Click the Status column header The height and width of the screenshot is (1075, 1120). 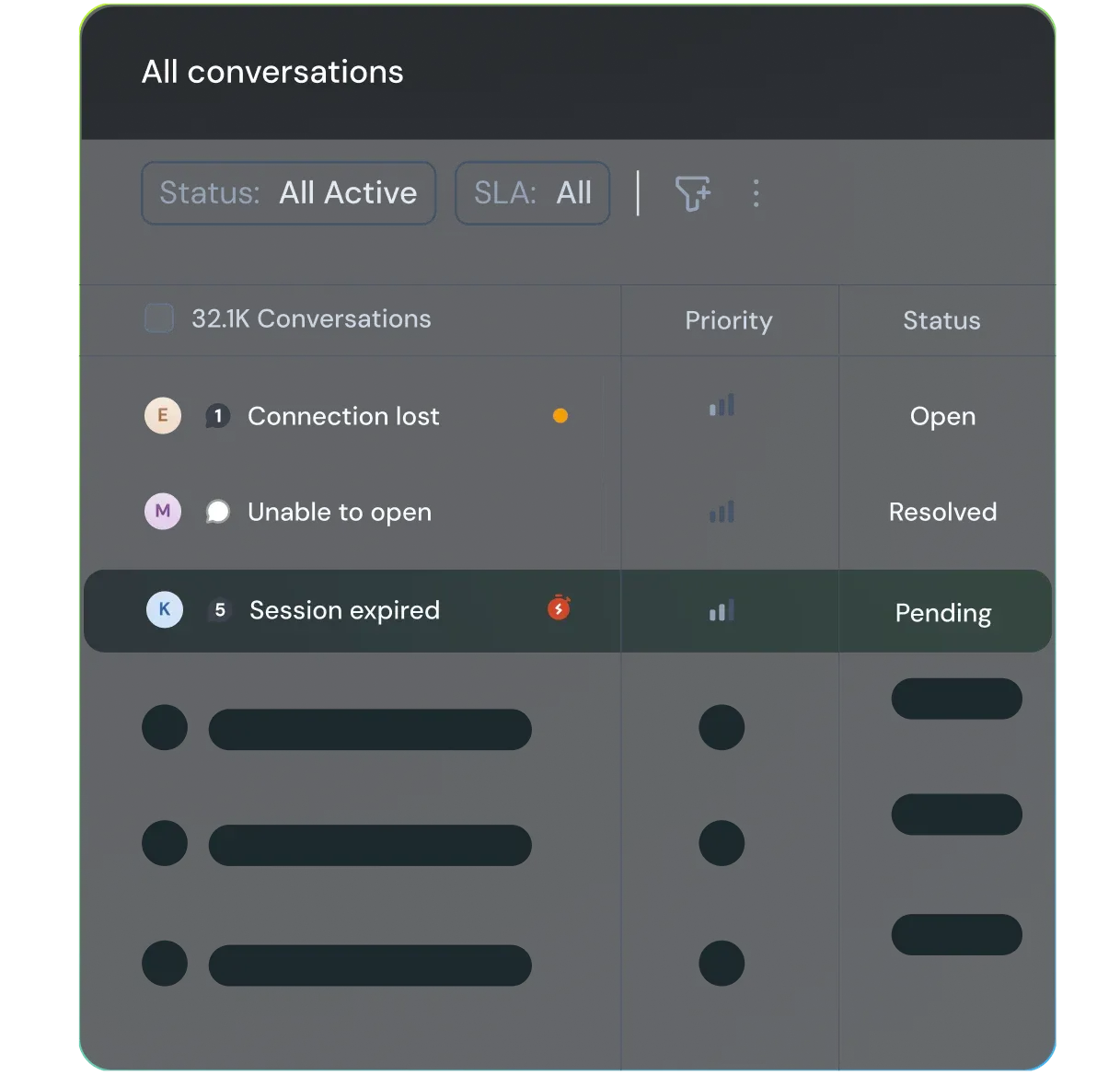(x=941, y=320)
